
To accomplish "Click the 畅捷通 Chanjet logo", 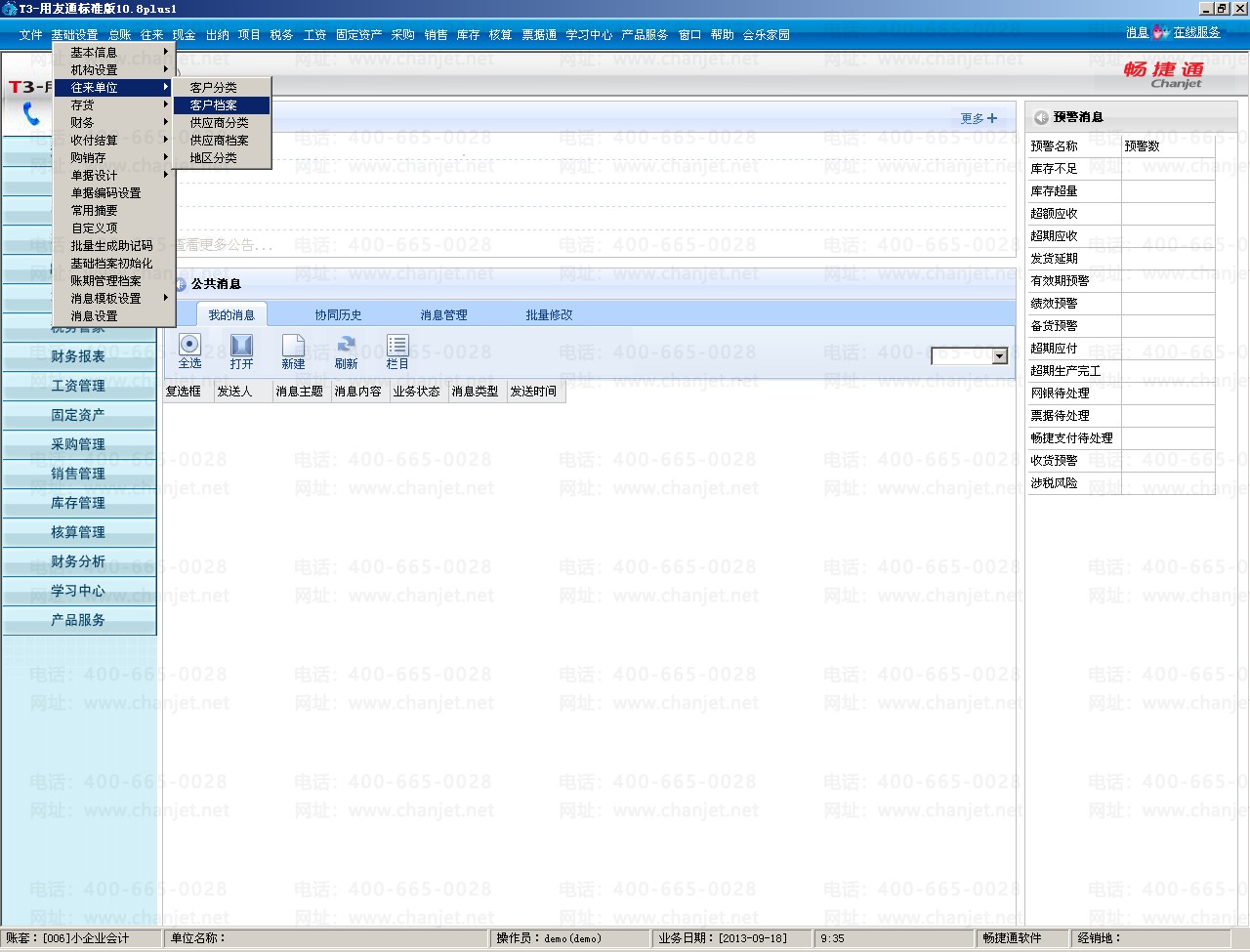I will pyautogui.click(x=1163, y=74).
